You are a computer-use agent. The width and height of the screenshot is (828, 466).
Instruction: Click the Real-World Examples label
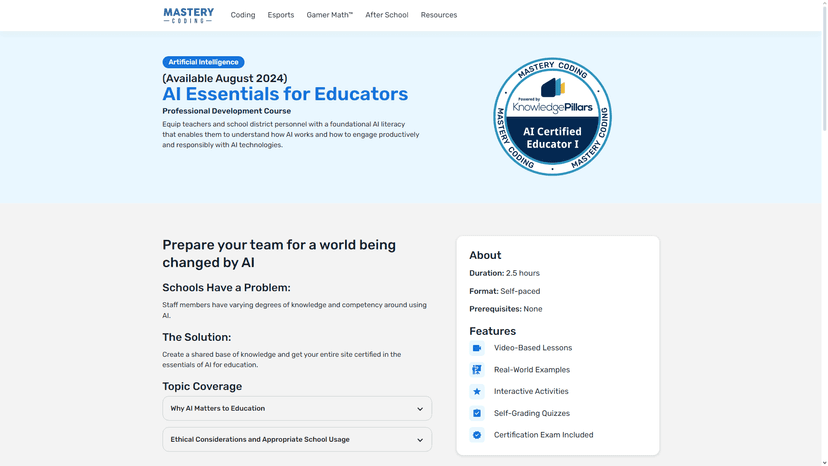coord(532,370)
